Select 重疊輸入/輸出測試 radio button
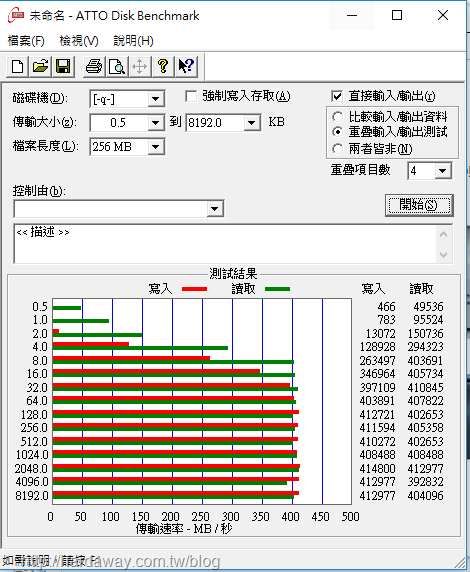 coord(337,132)
